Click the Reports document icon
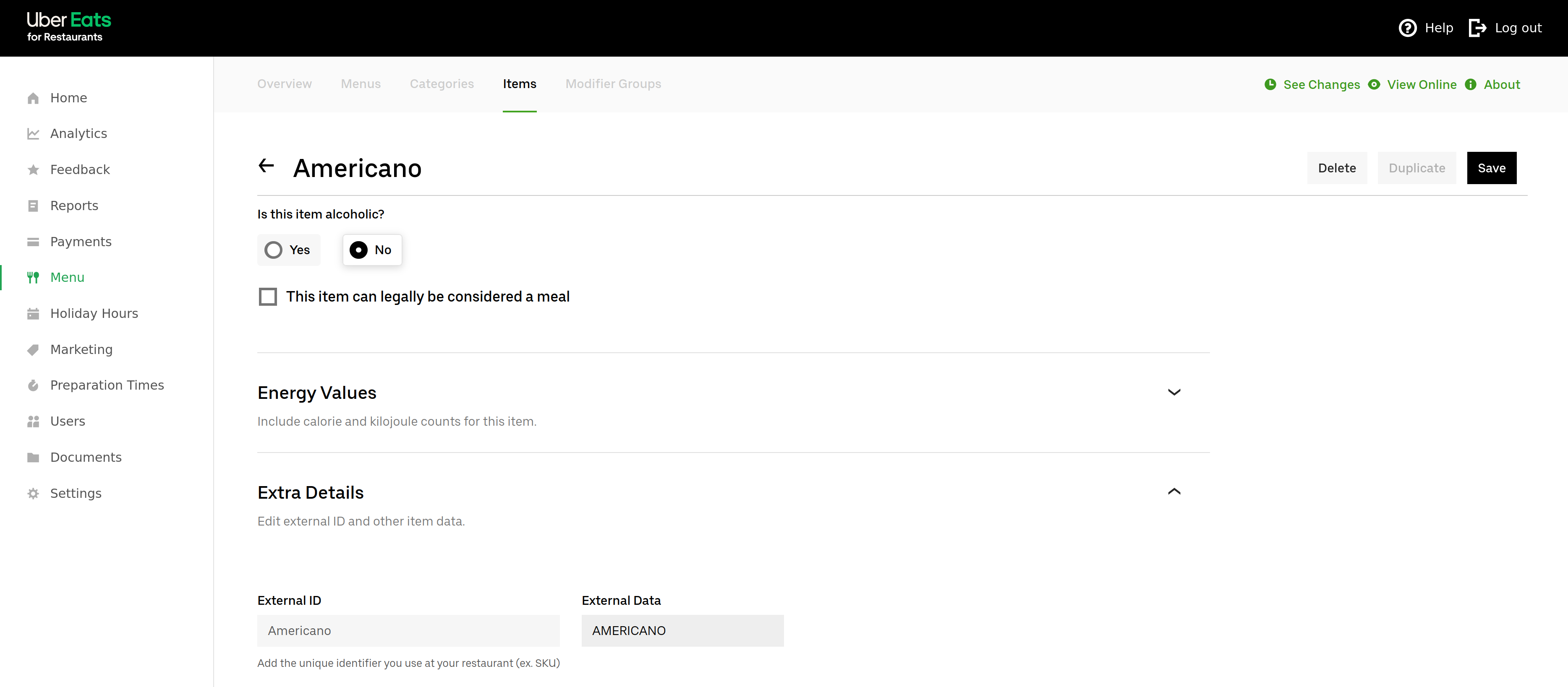The height and width of the screenshot is (687, 1568). click(x=34, y=206)
